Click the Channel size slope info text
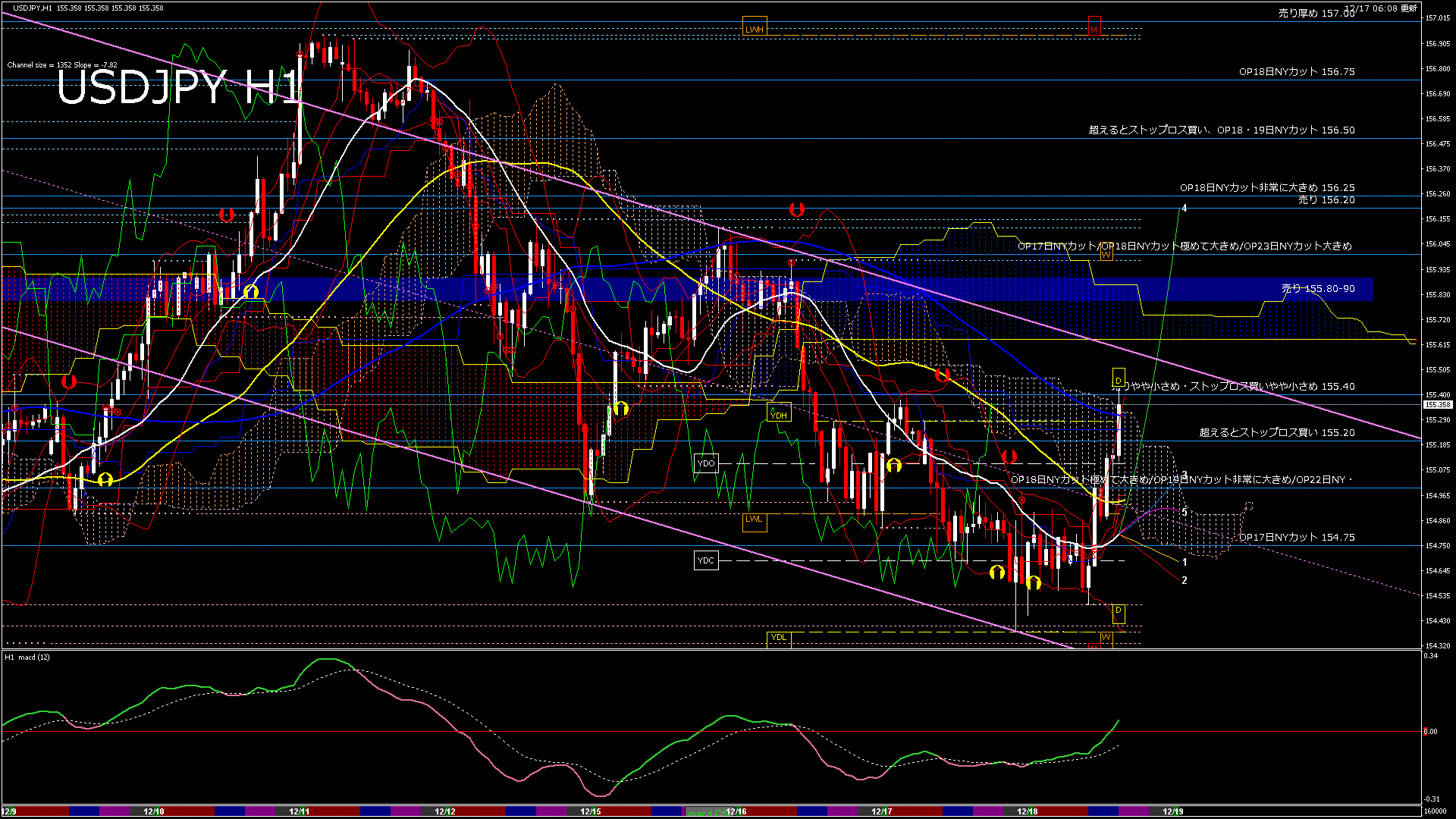Image resolution: width=1456 pixels, height=819 pixels. [x=62, y=65]
